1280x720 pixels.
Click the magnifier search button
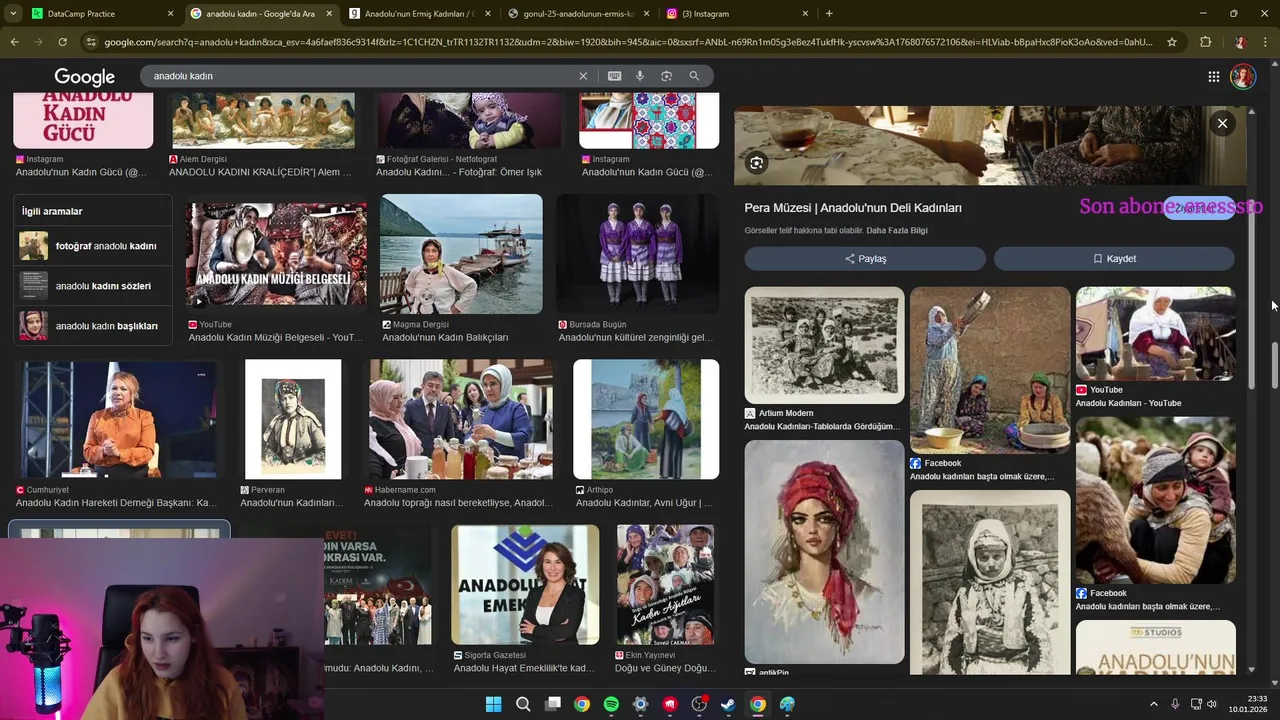tap(694, 76)
